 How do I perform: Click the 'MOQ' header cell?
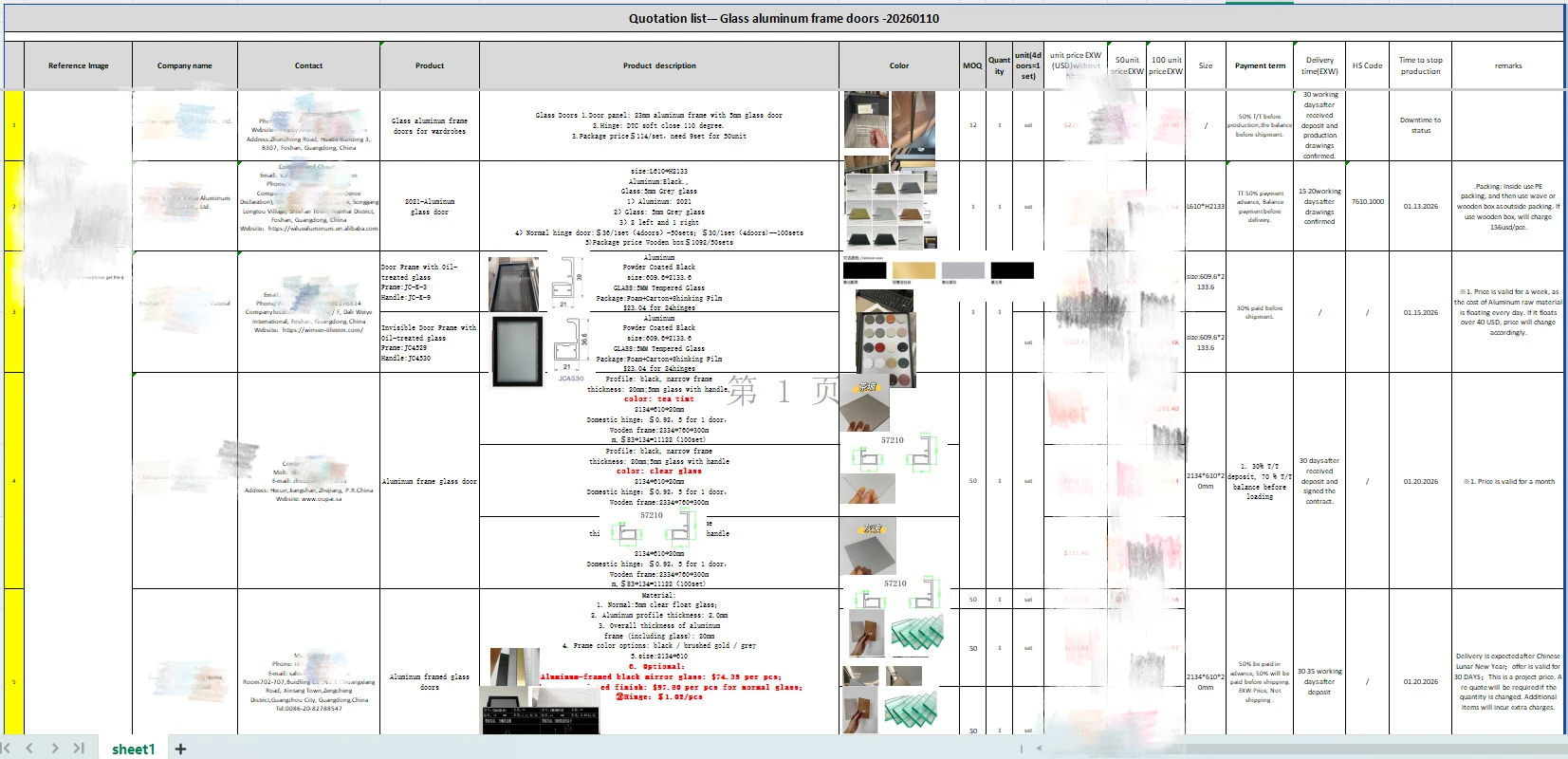972,65
